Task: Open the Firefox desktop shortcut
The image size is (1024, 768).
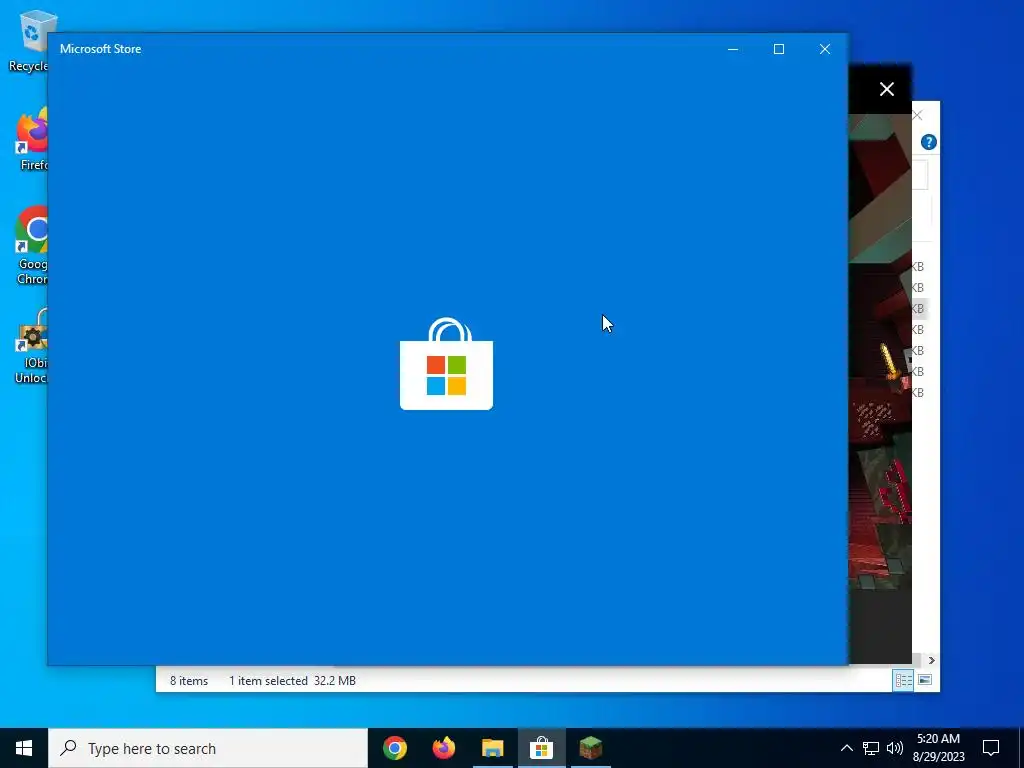Action: (32, 140)
